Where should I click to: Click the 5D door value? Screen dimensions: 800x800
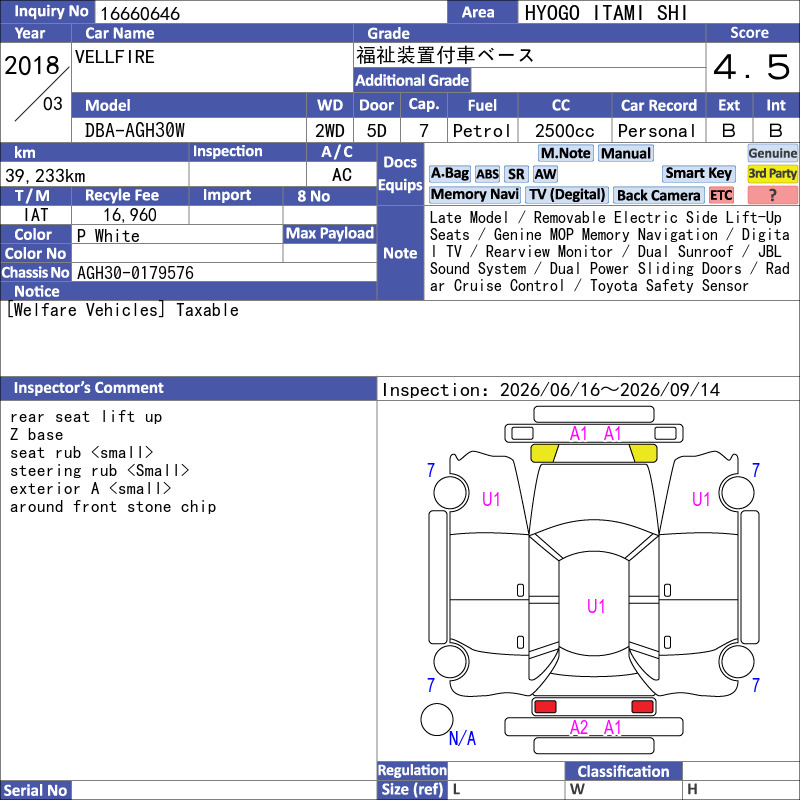[377, 131]
